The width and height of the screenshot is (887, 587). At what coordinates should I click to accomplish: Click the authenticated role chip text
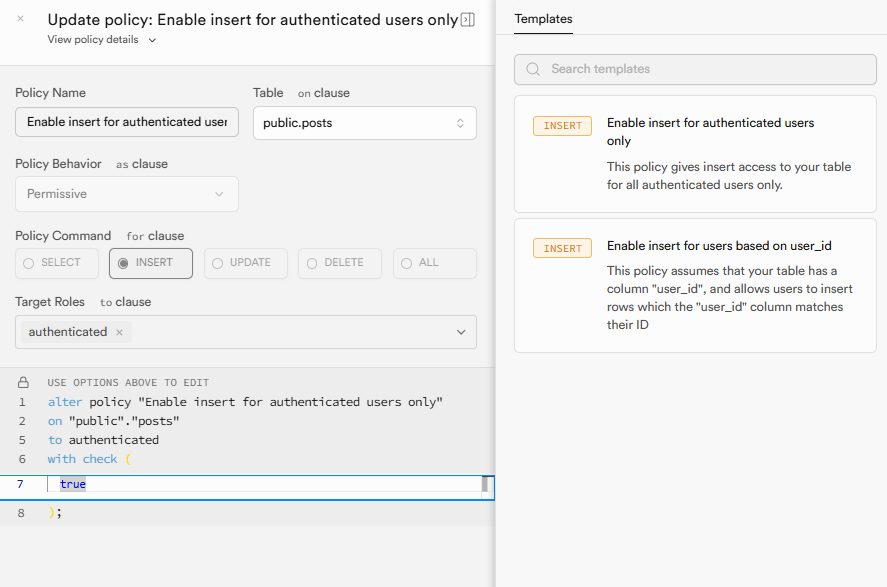pos(68,332)
